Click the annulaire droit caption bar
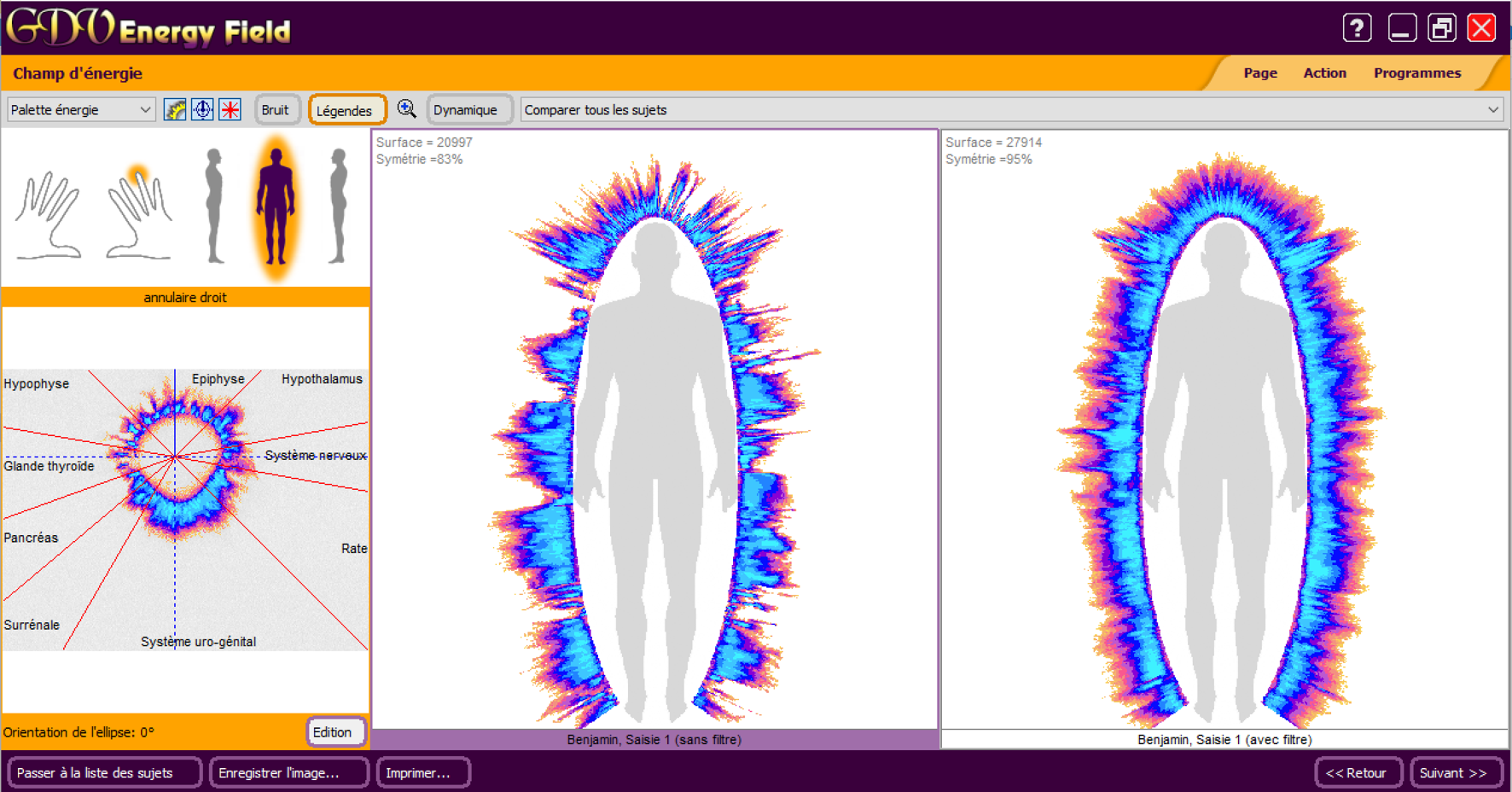 coord(185,297)
